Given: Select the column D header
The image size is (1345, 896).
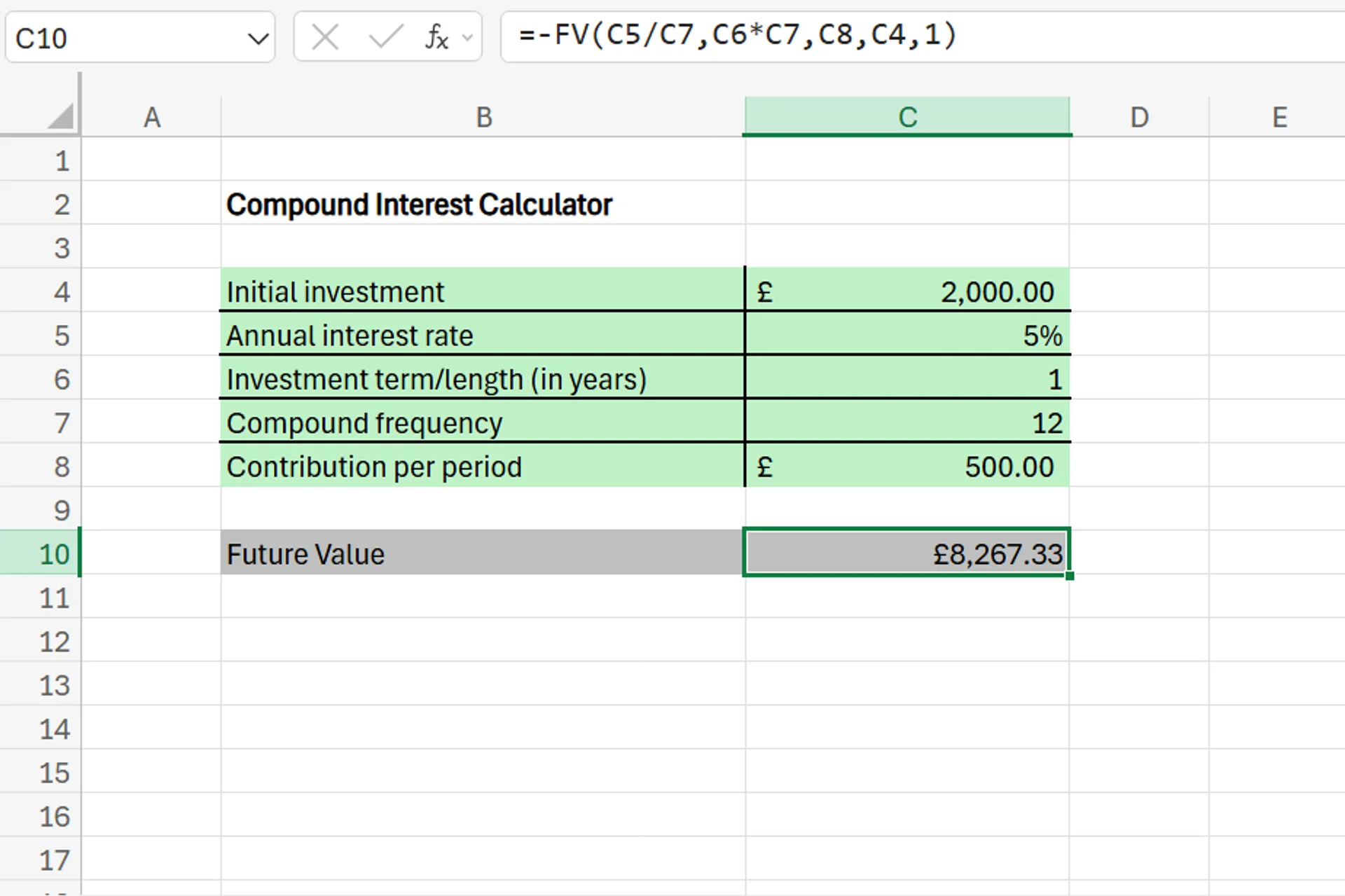Looking at the screenshot, I should pyautogui.click(x=1139, y=117).
